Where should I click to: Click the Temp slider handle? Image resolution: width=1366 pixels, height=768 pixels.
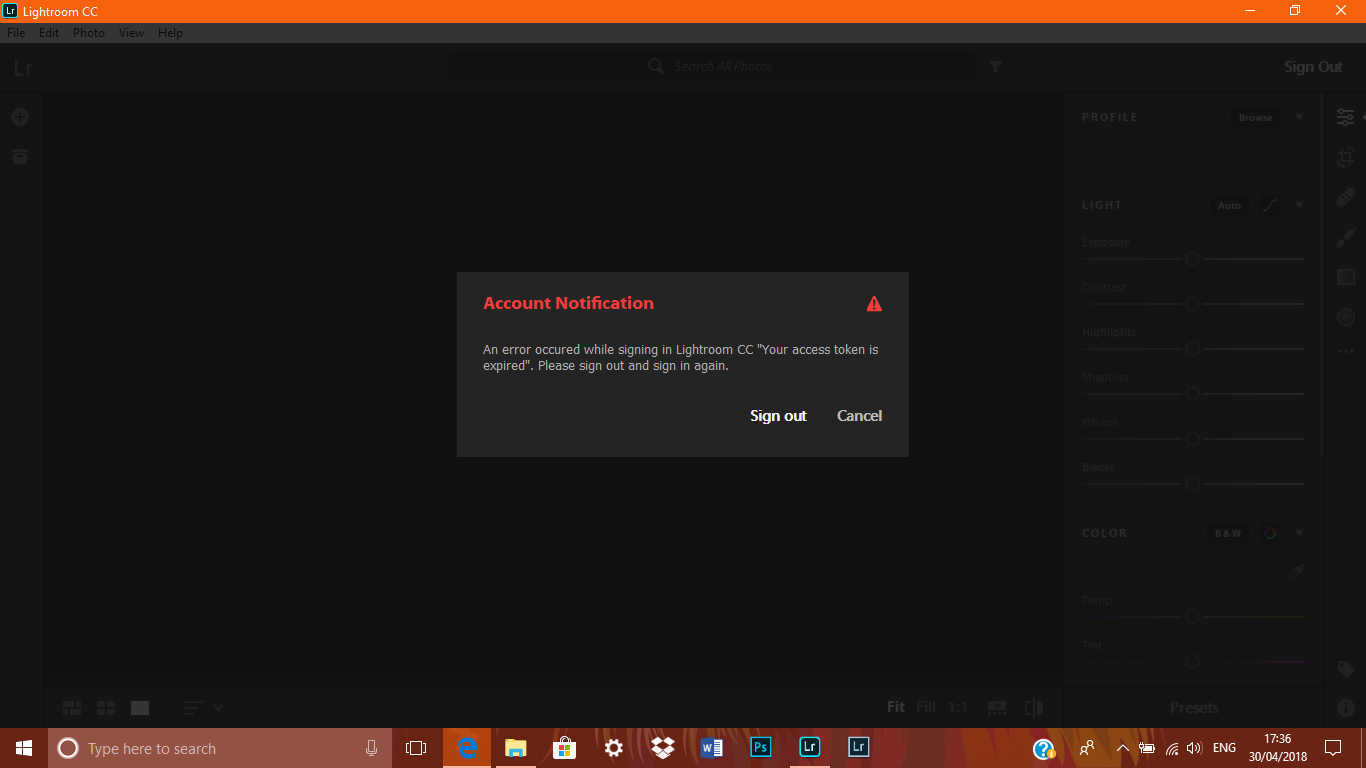[x=1192, y=617]
